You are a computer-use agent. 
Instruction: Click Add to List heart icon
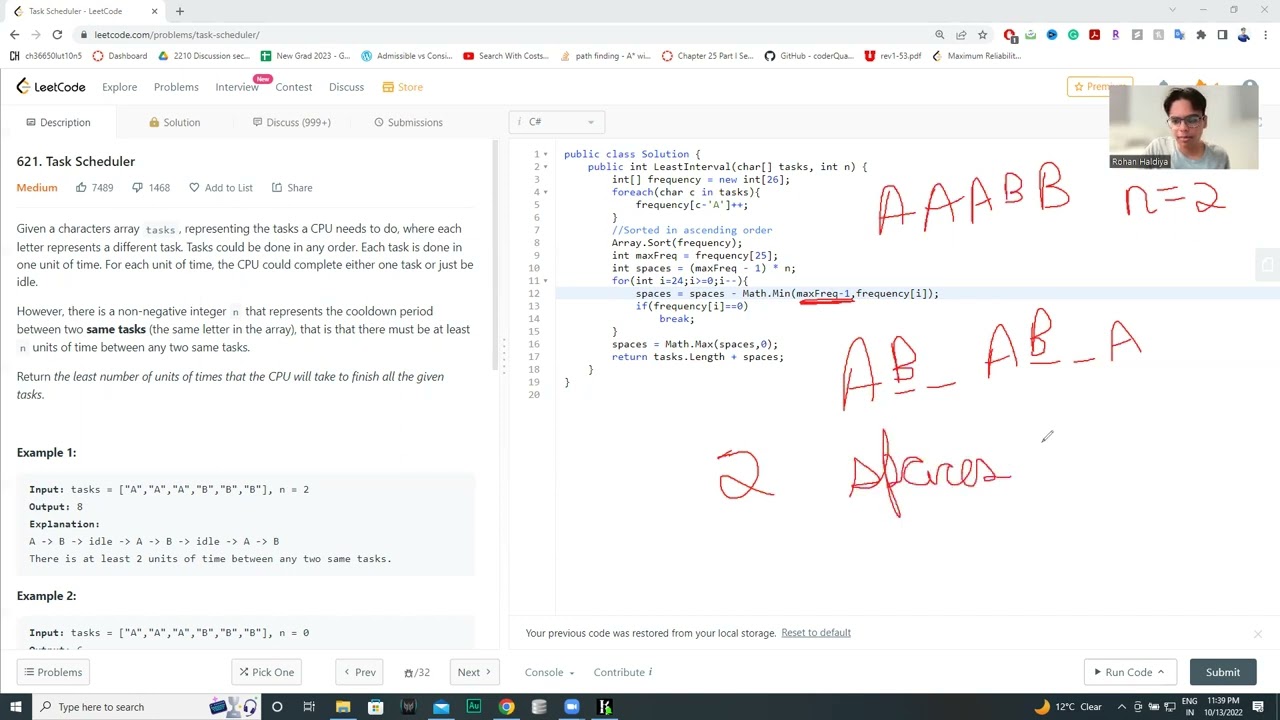tap(195, 188)
